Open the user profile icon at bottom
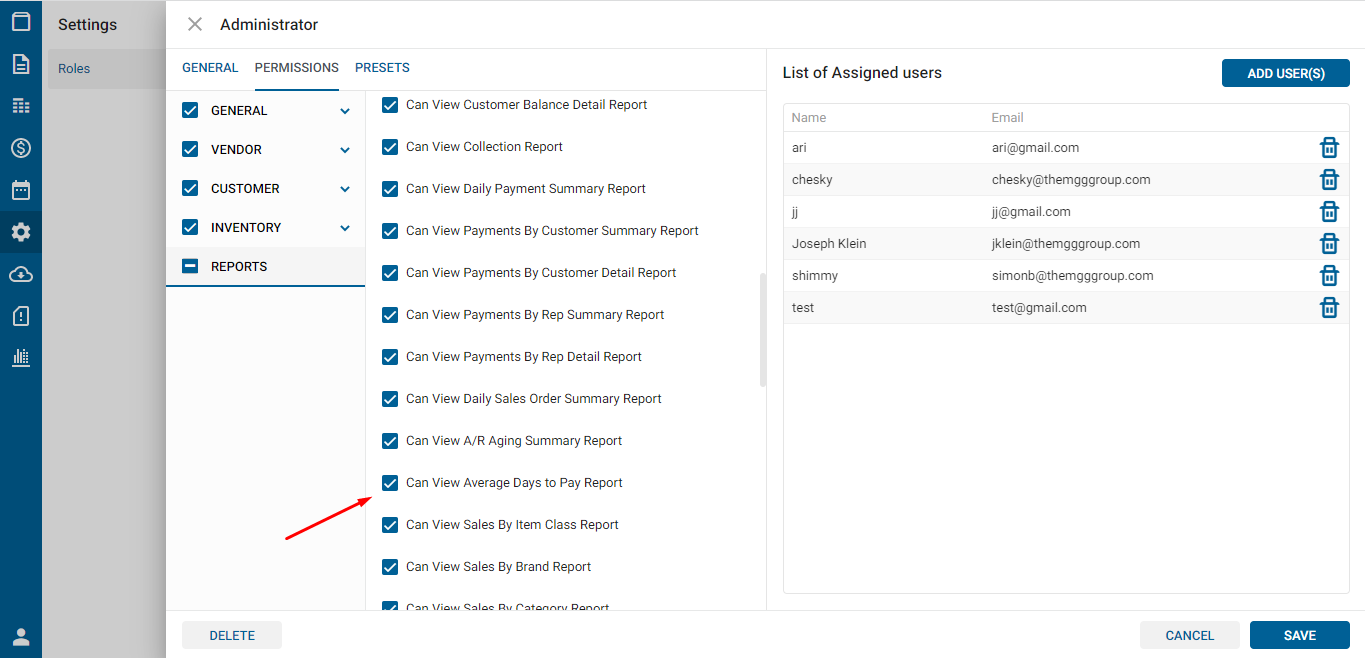 (21, 637)
